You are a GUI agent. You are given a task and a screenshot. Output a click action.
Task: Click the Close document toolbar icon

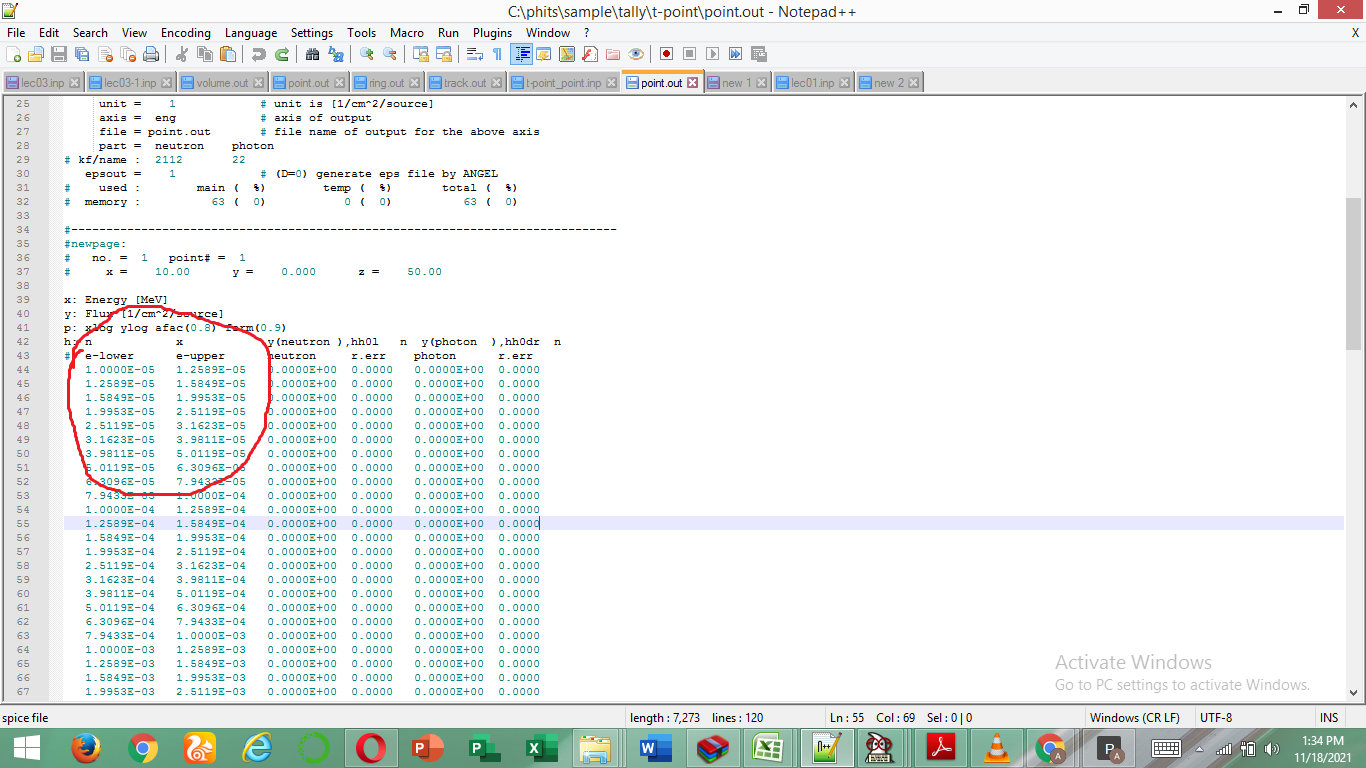click(x=105, y=54)
